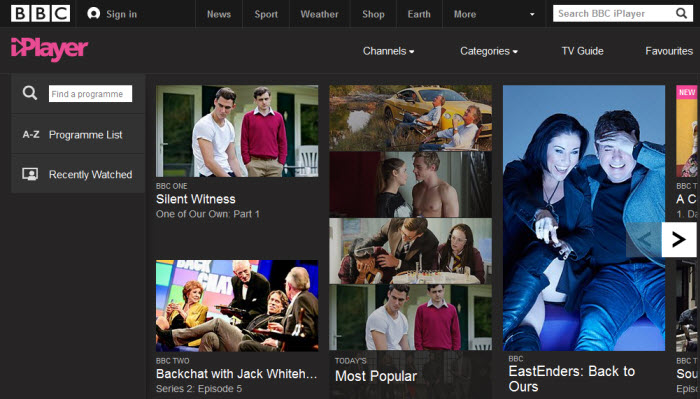Click the Sign in avatar icon
This screenshot has height=399, width=700.
(93, 14)
